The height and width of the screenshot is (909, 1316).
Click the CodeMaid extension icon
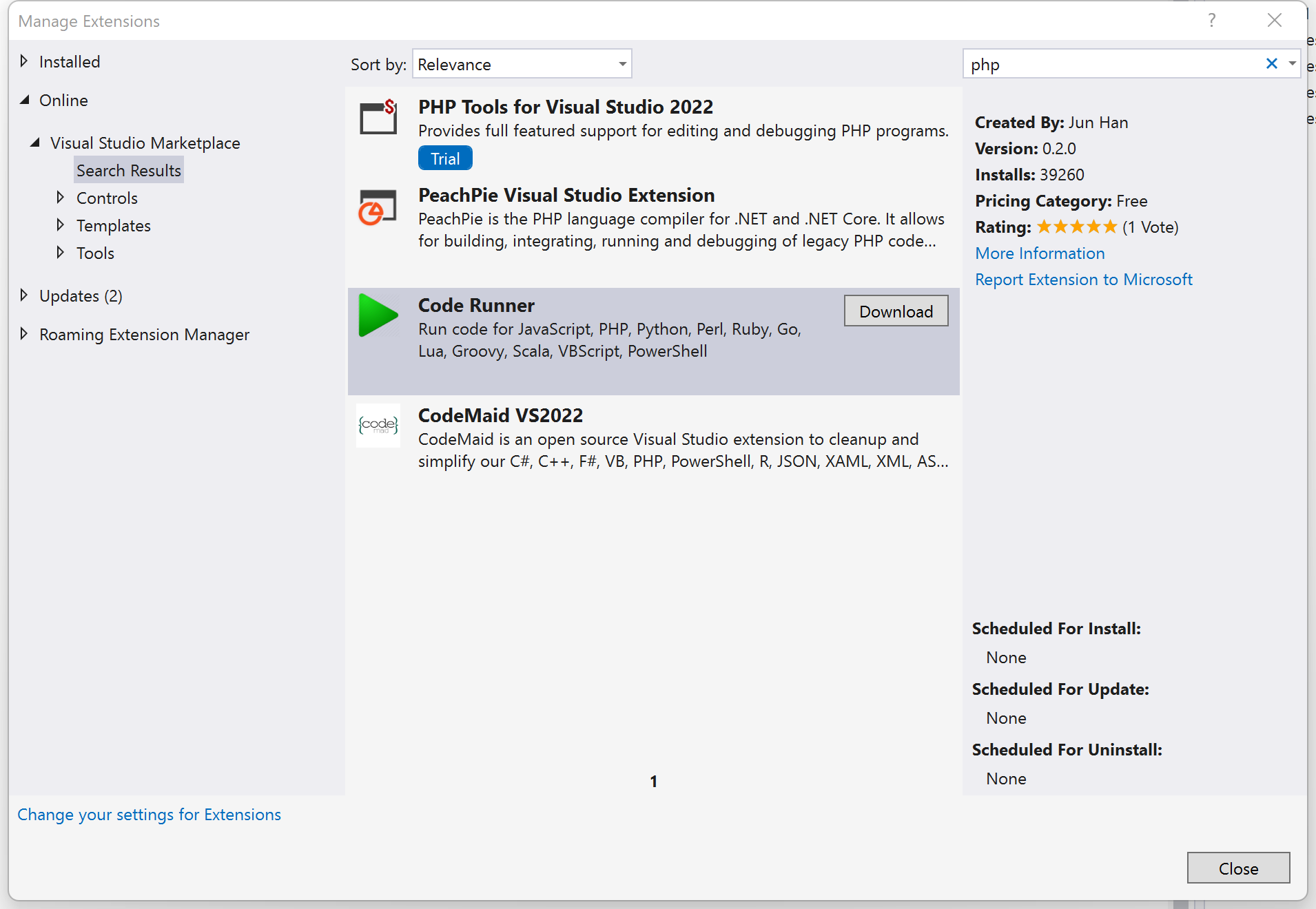click(x=378, y=426)
